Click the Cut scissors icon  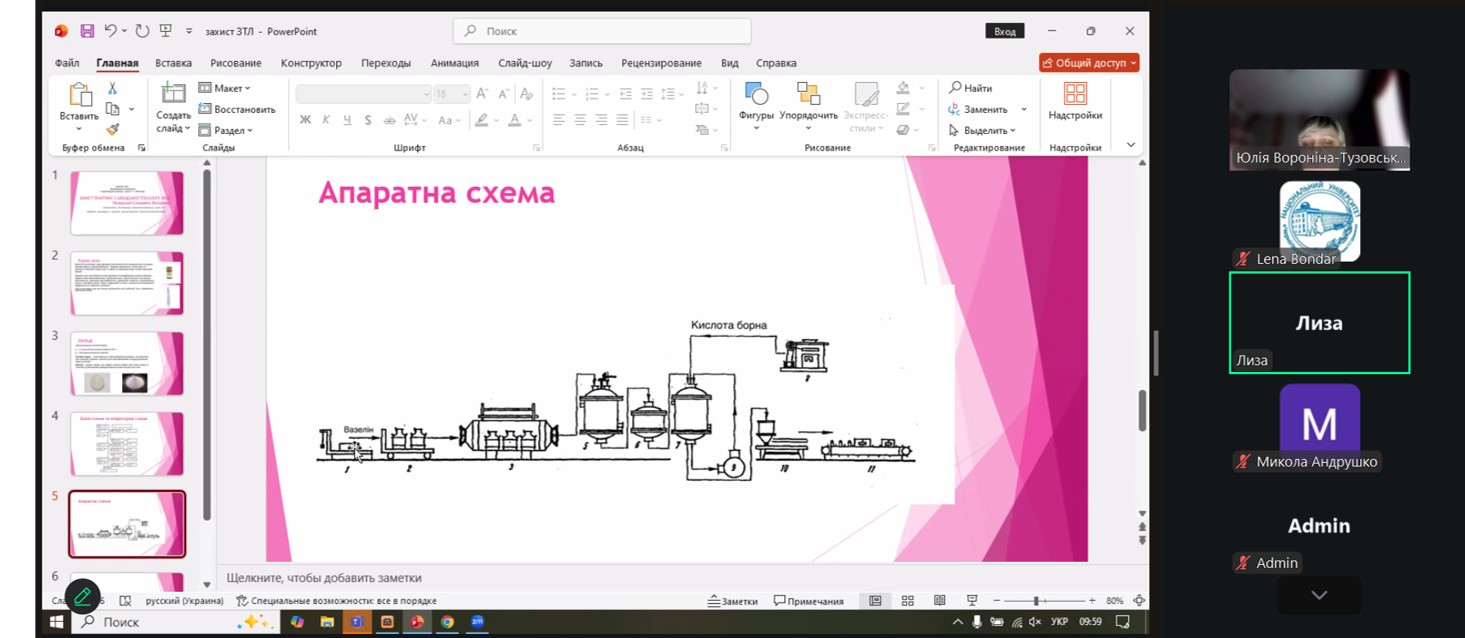112,89
